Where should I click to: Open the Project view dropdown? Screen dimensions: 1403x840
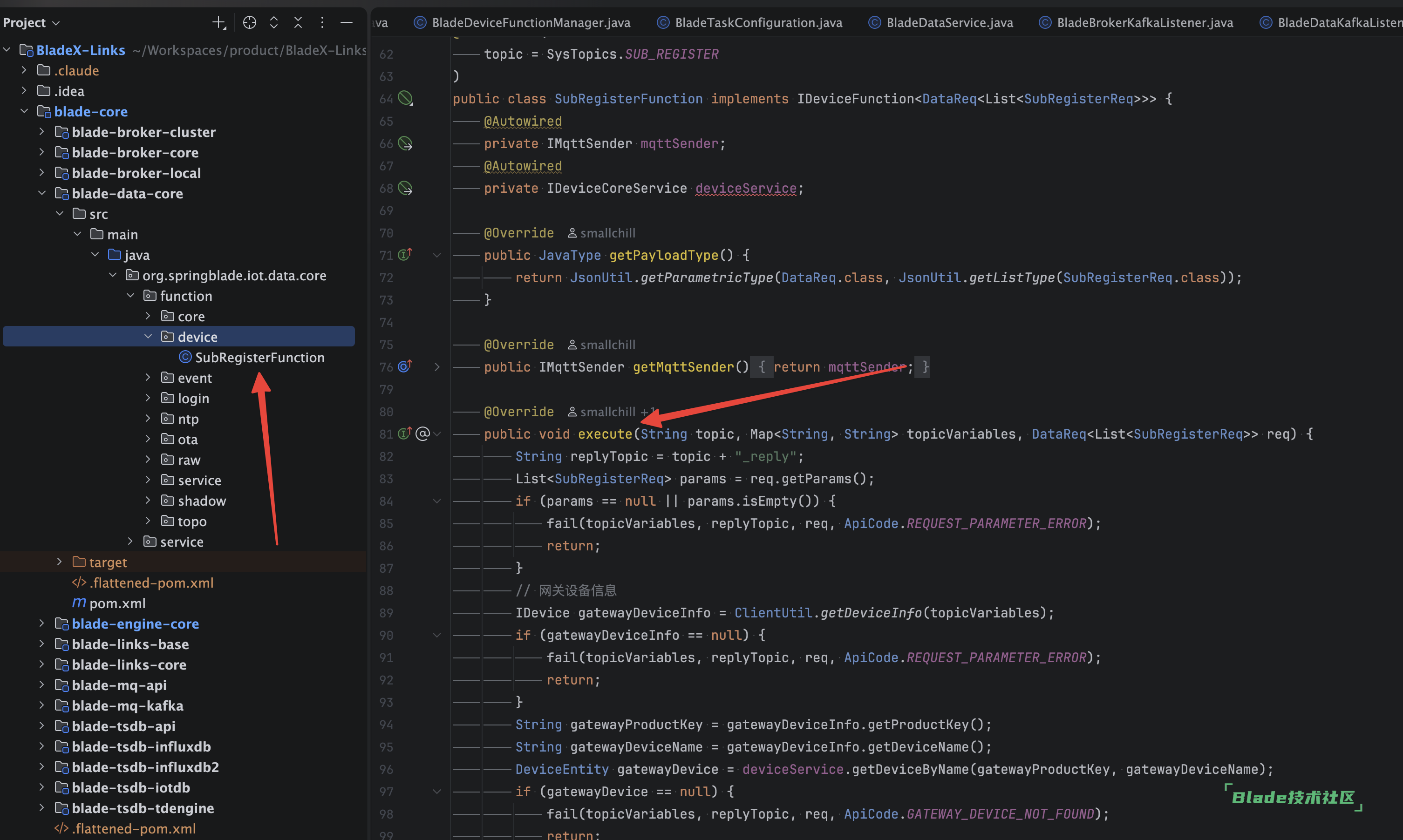[31, 23]
